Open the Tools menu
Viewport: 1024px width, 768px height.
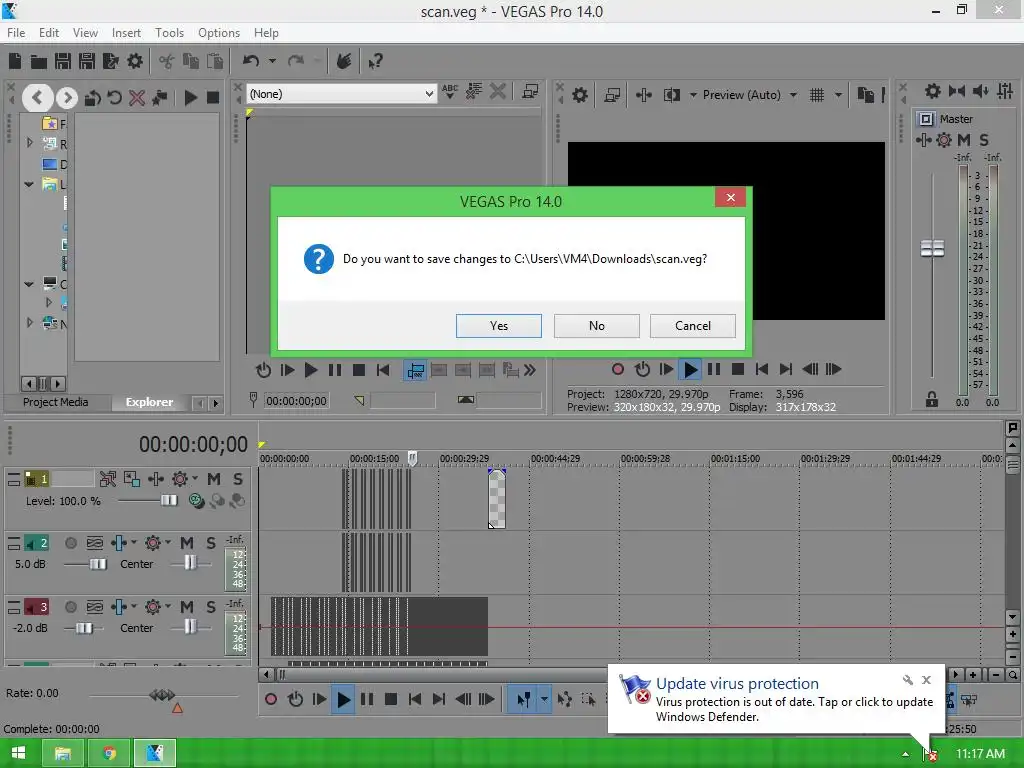(169, 33)
